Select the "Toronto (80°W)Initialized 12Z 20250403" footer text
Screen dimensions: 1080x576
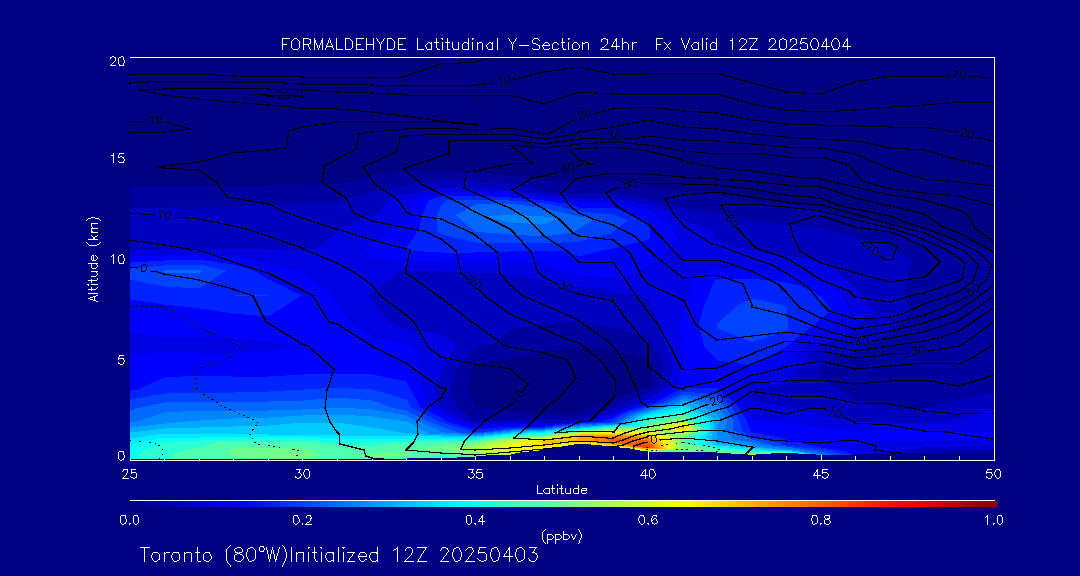pyautogui.click(x=339, y=555)
